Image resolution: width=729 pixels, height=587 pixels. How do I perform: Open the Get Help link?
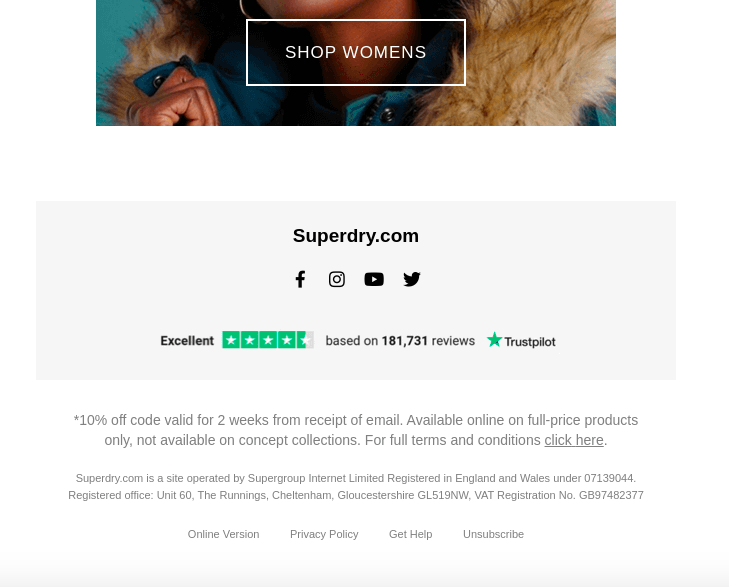coord(411,534)
